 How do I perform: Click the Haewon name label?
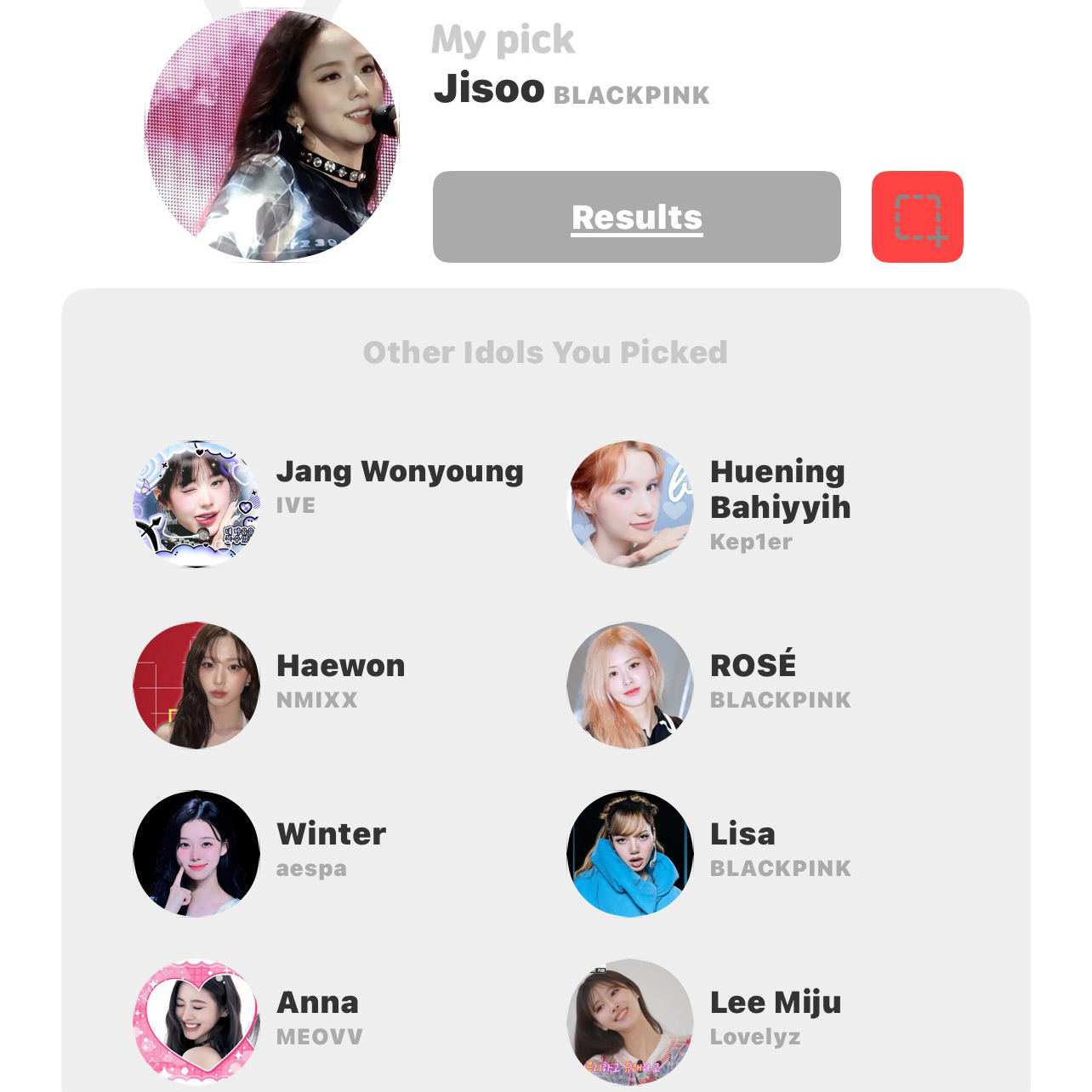coord(340,665)
